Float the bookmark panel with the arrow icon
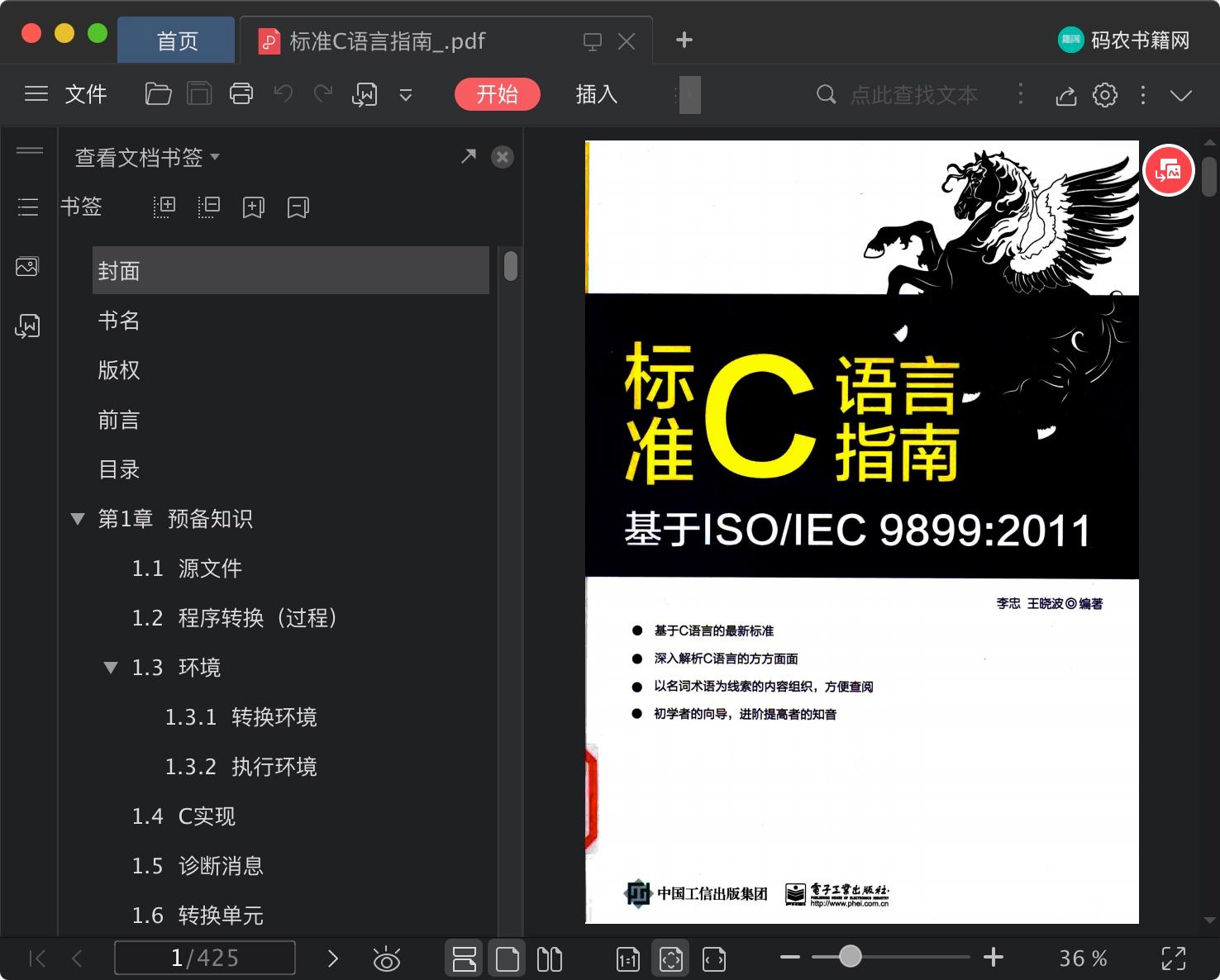Viewport: 1220px width, 980px height. tap(469, 156)
